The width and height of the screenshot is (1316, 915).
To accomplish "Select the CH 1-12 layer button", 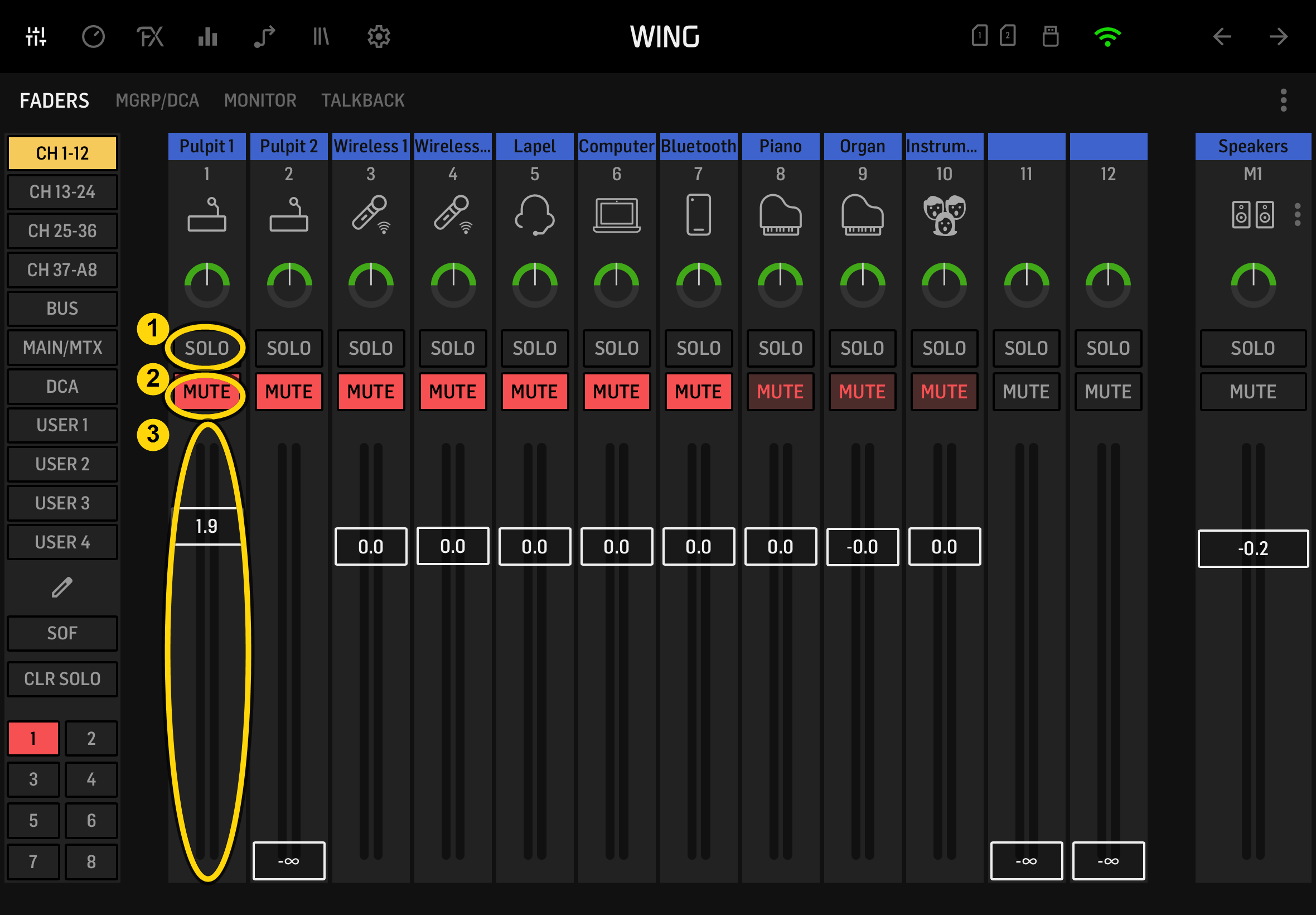I will point(62,153).
